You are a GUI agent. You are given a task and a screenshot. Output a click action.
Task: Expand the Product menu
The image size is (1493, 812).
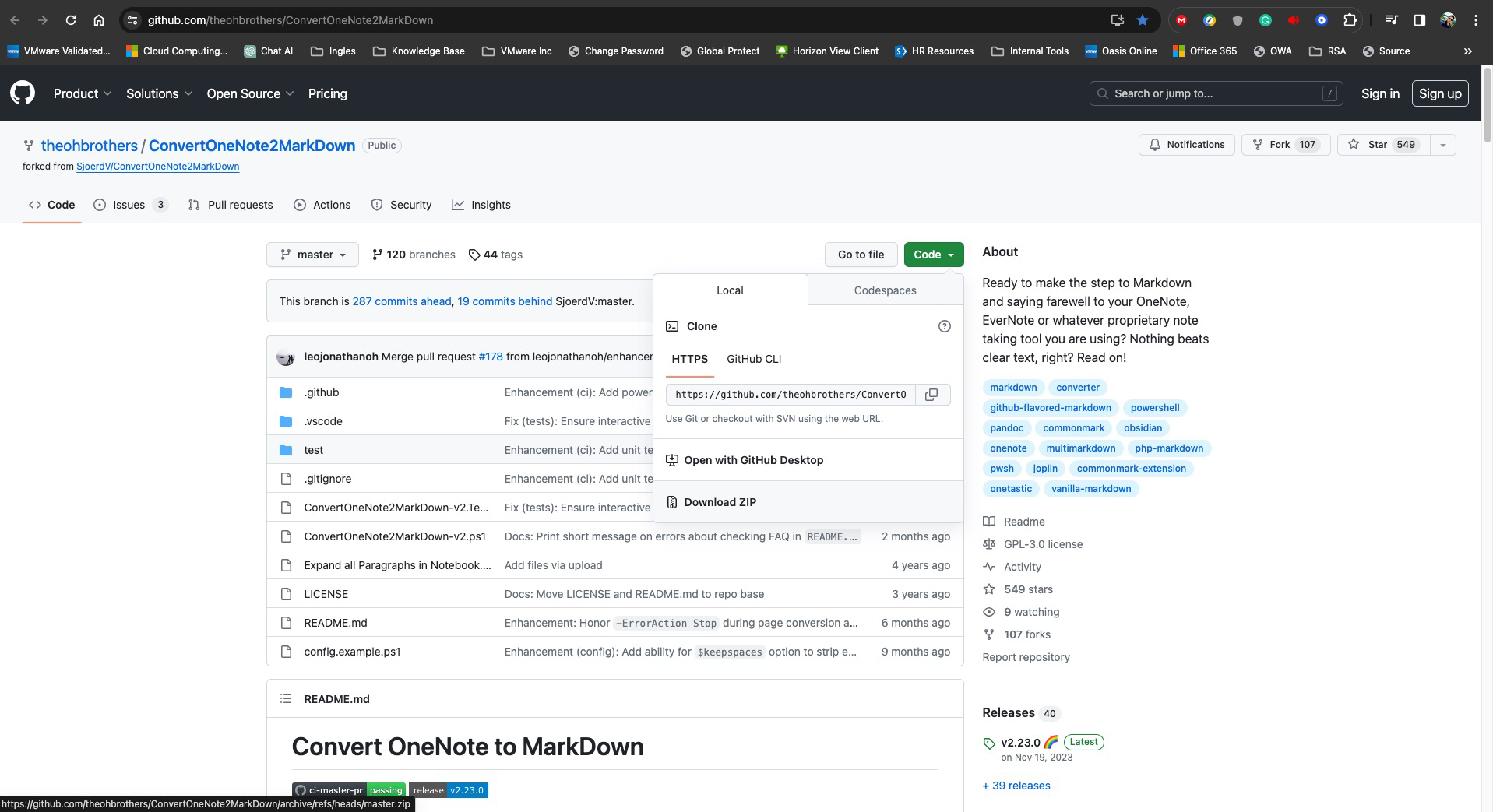pyautogui.click(x=83, y=93)
